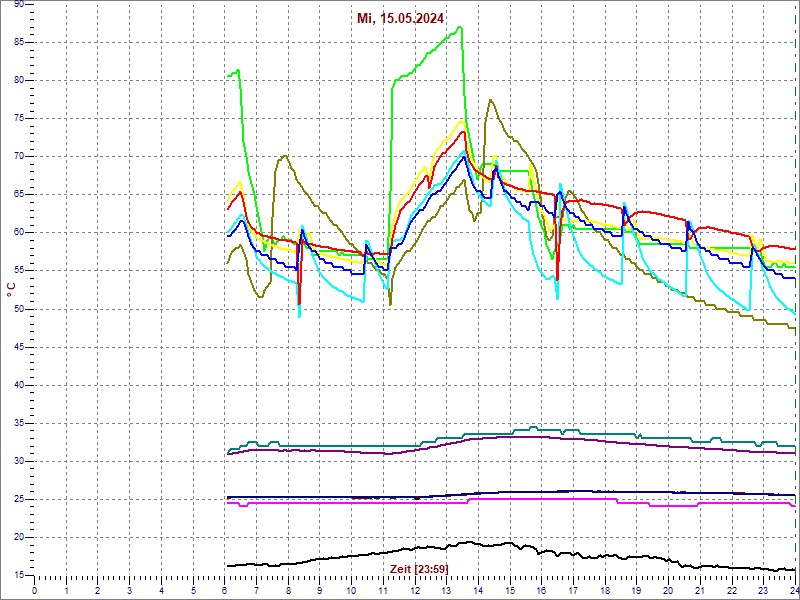Select hour 11 on the time axis

point(383,590)
